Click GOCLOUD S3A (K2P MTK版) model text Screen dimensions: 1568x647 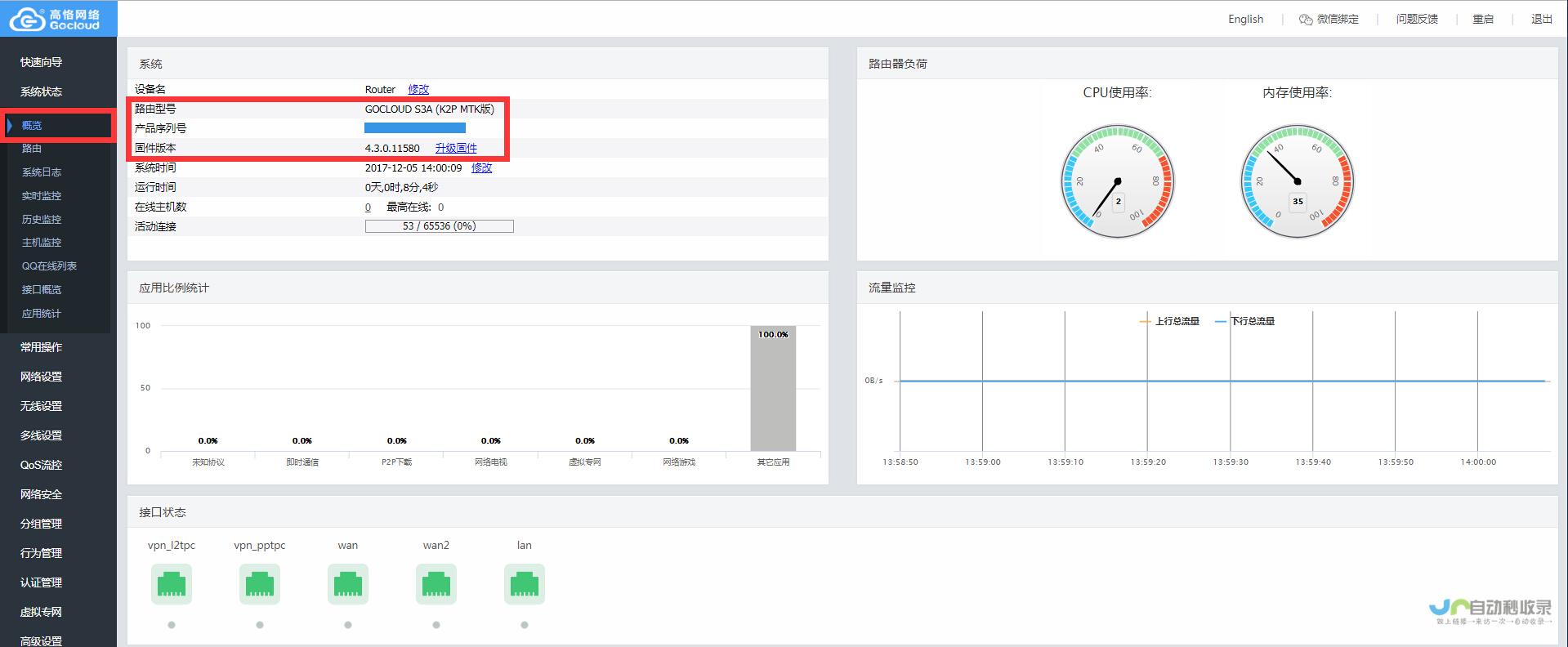coord(430,109)
